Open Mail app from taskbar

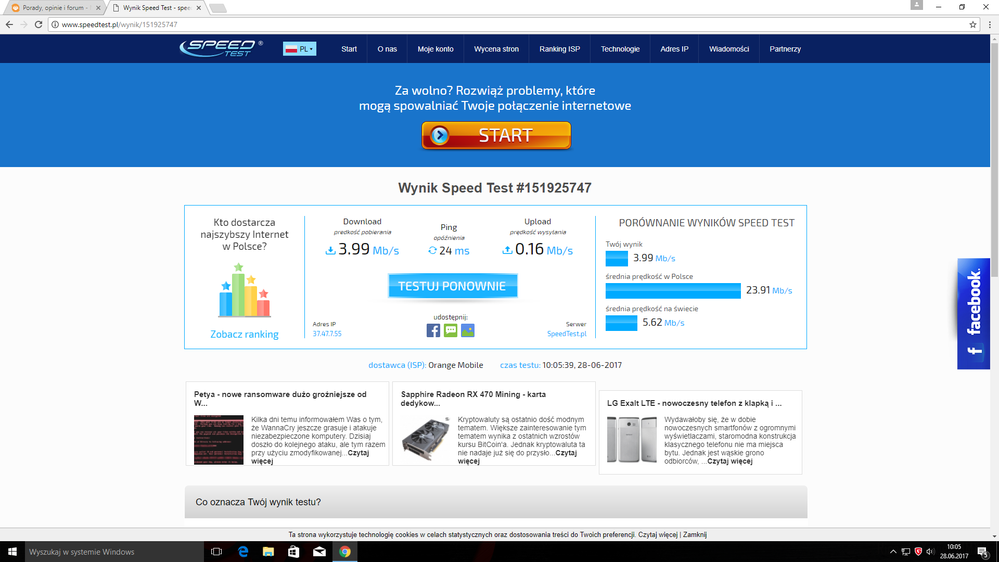[319, 552]
